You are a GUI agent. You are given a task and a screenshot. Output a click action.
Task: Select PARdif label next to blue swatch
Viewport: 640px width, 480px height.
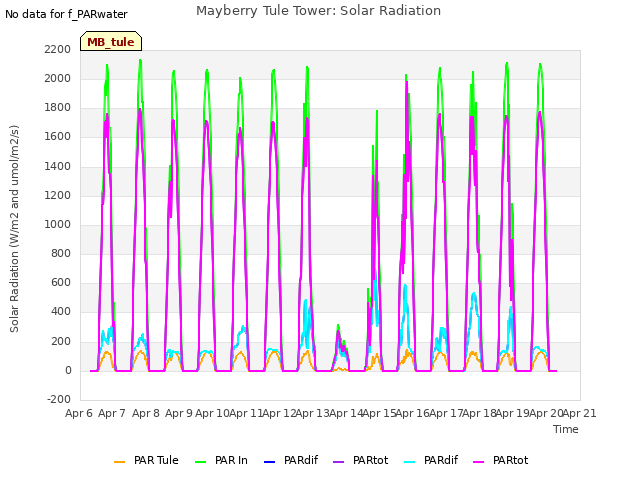pos(301,460)
